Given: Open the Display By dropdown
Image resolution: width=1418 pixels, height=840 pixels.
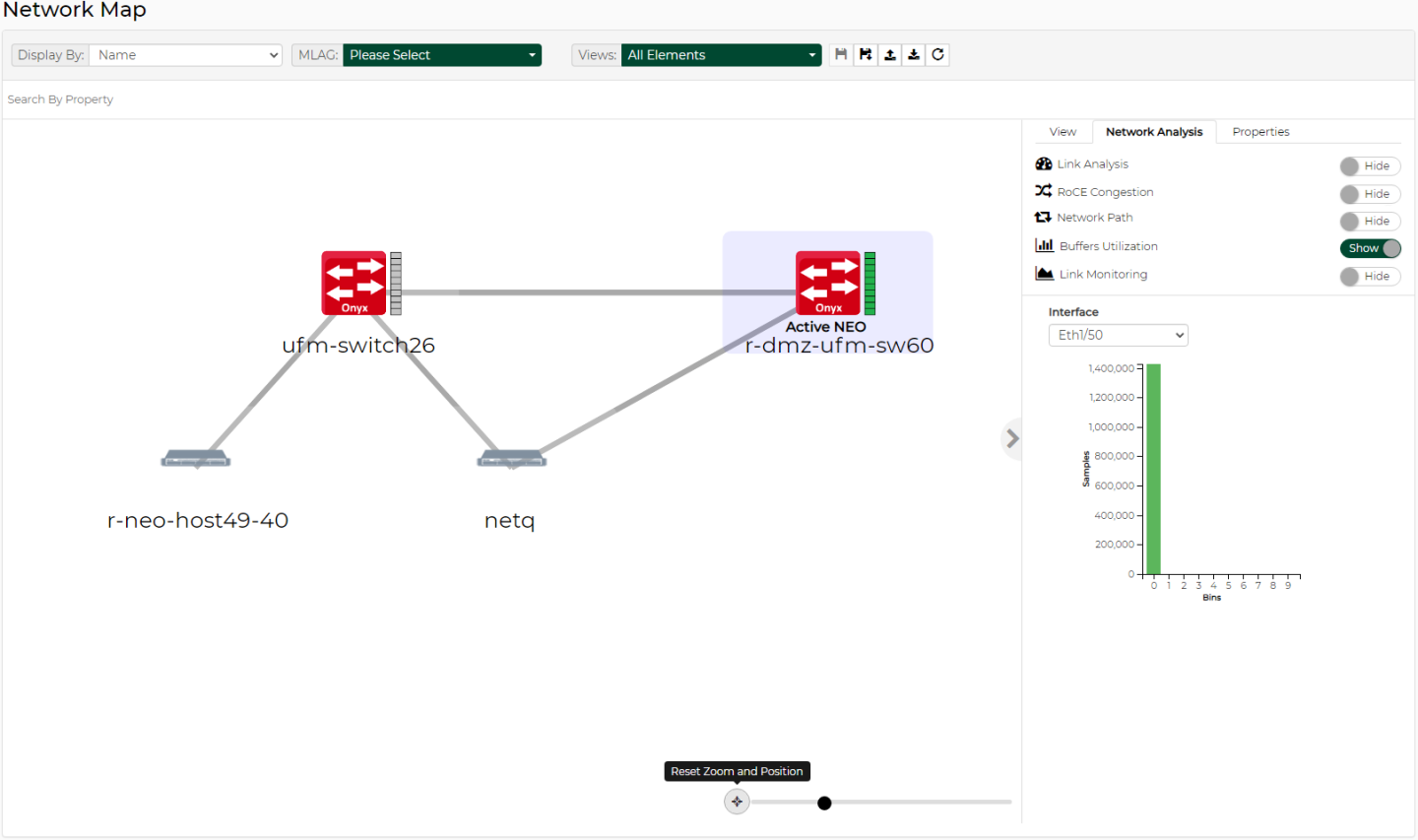Looking at the screenshot, I should pyautogui.click(x=185, y=55).
